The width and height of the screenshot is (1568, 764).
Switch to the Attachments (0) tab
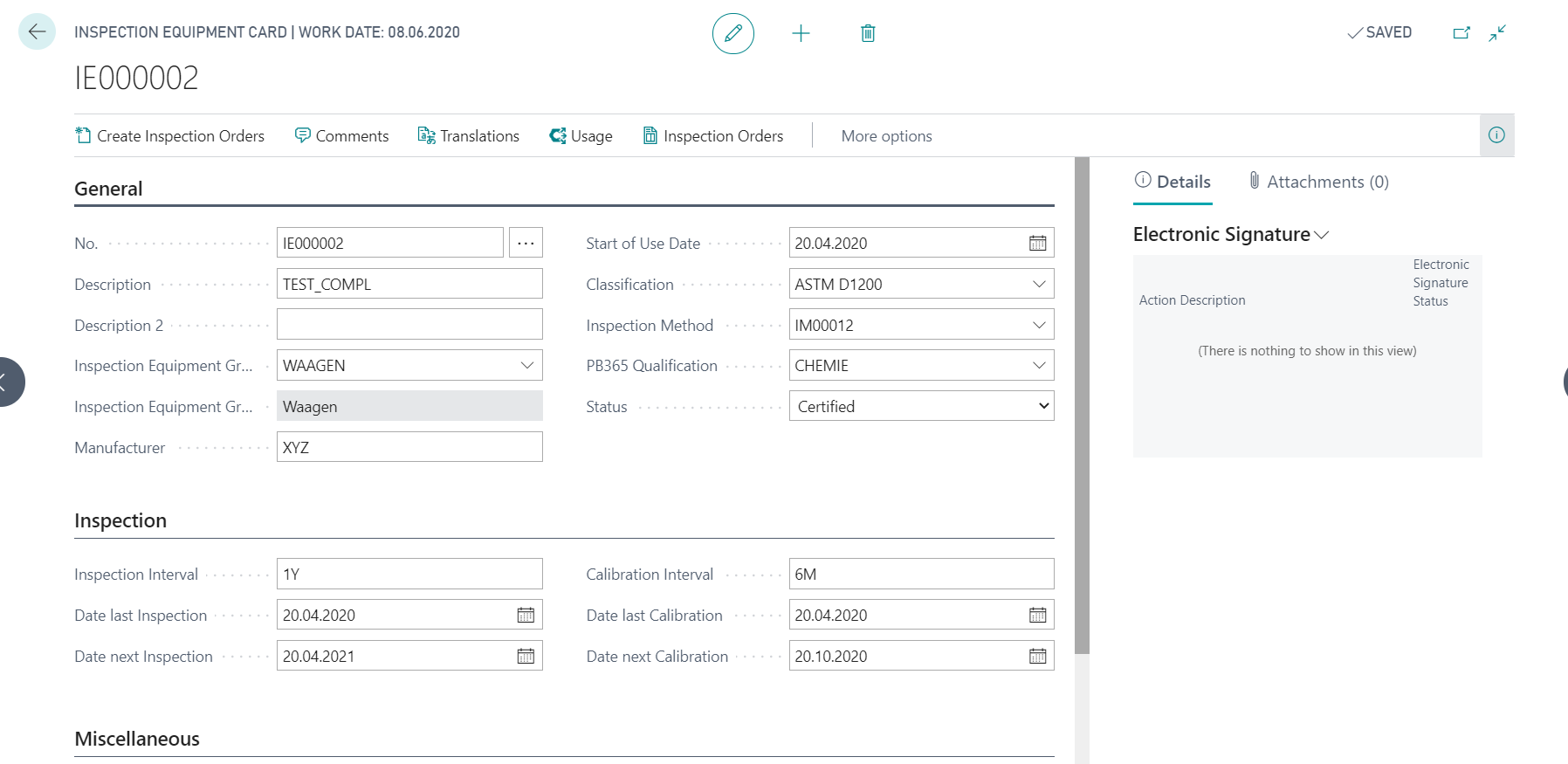tap(1318, 182)
